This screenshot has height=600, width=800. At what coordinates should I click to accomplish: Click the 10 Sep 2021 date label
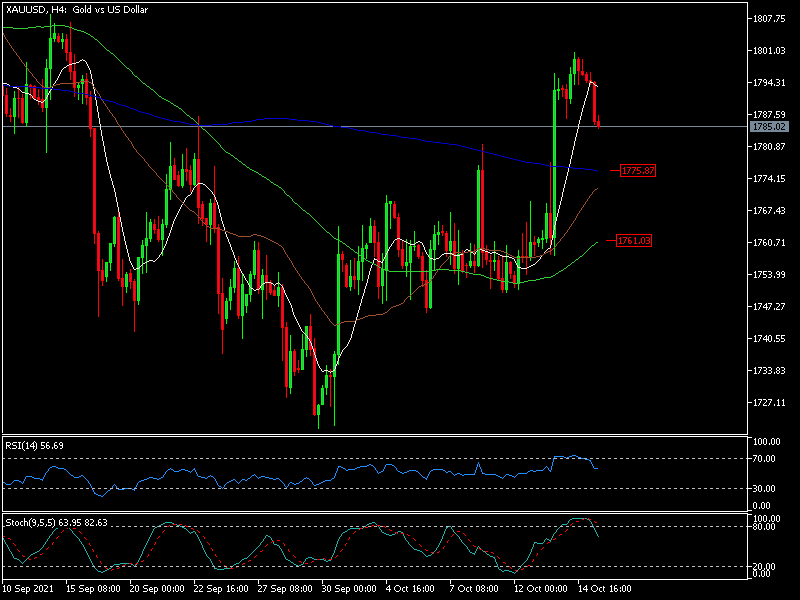click(x=28, y=589)
